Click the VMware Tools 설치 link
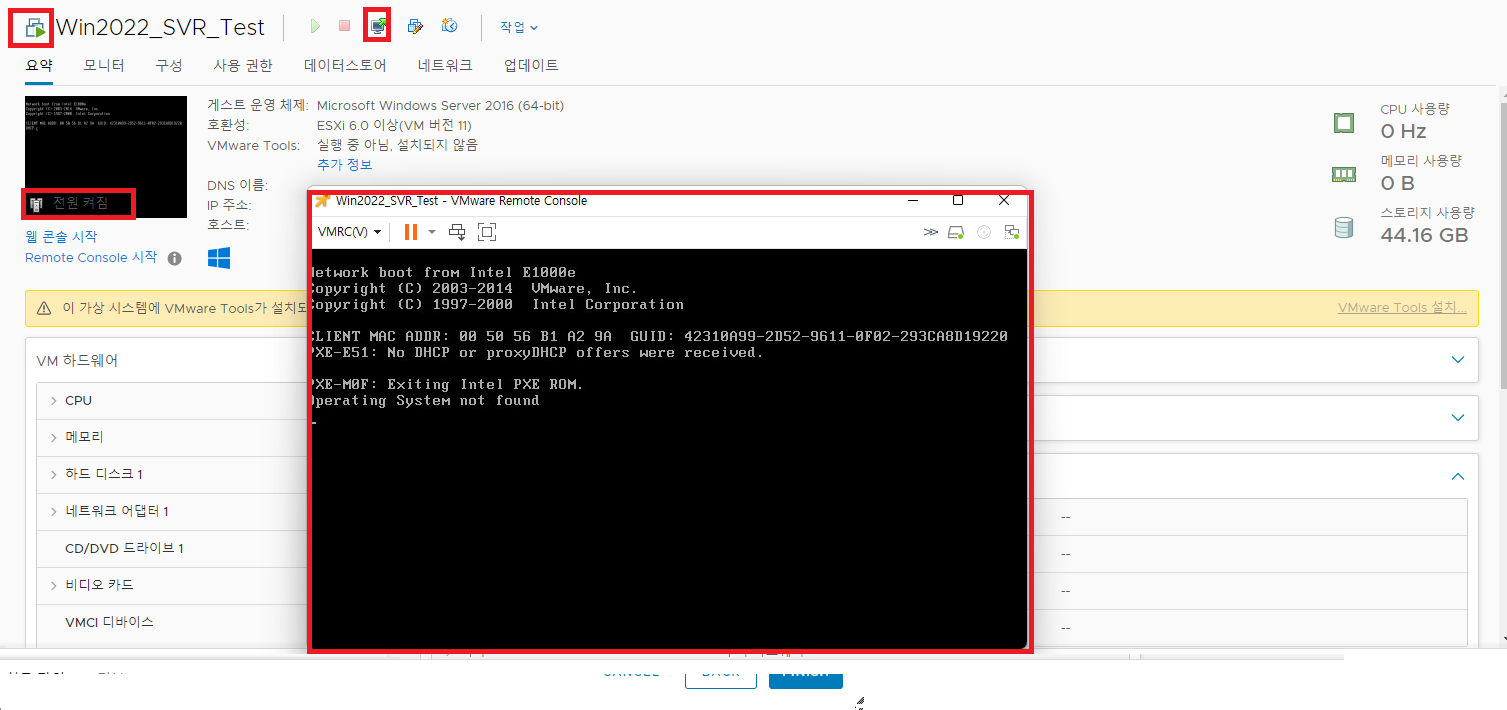This screenshot has height=710, width=1507. (1402, 308)
